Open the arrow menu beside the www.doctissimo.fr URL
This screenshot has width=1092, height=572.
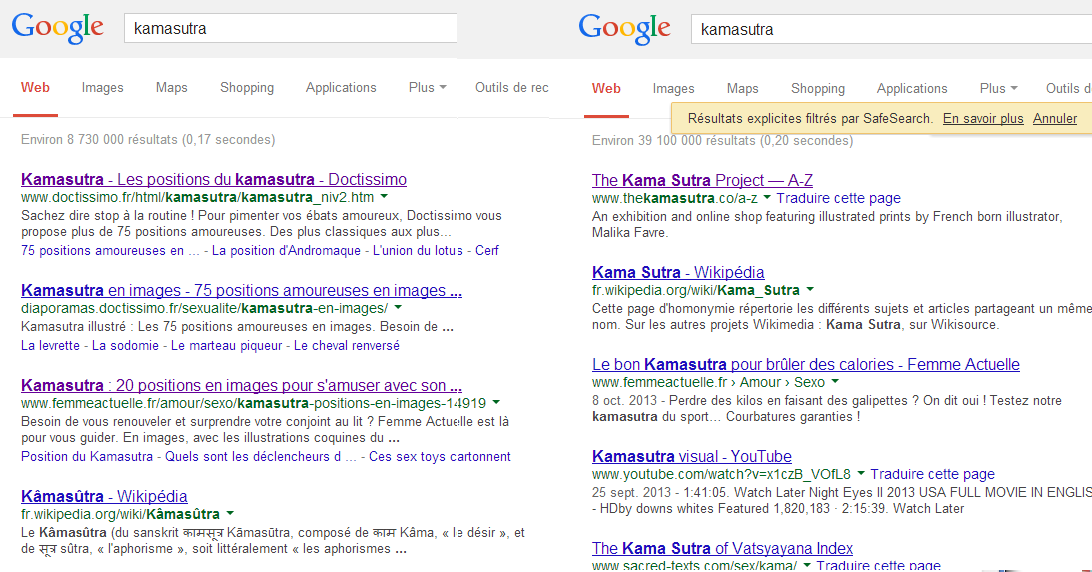pos(385,198)
